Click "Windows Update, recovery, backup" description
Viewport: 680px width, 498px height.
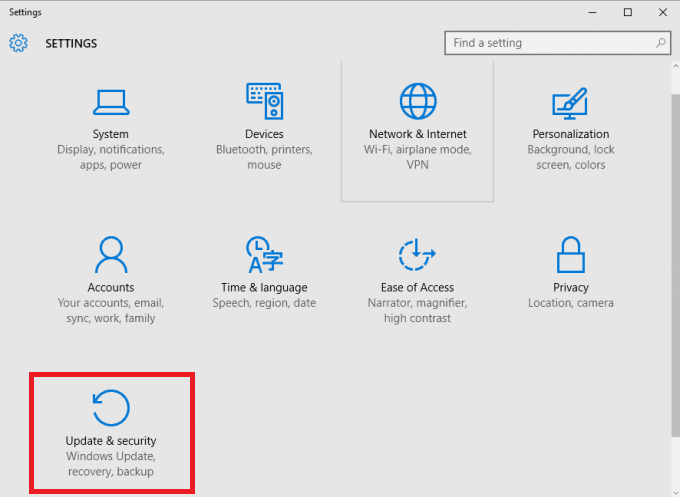[111, 464]
